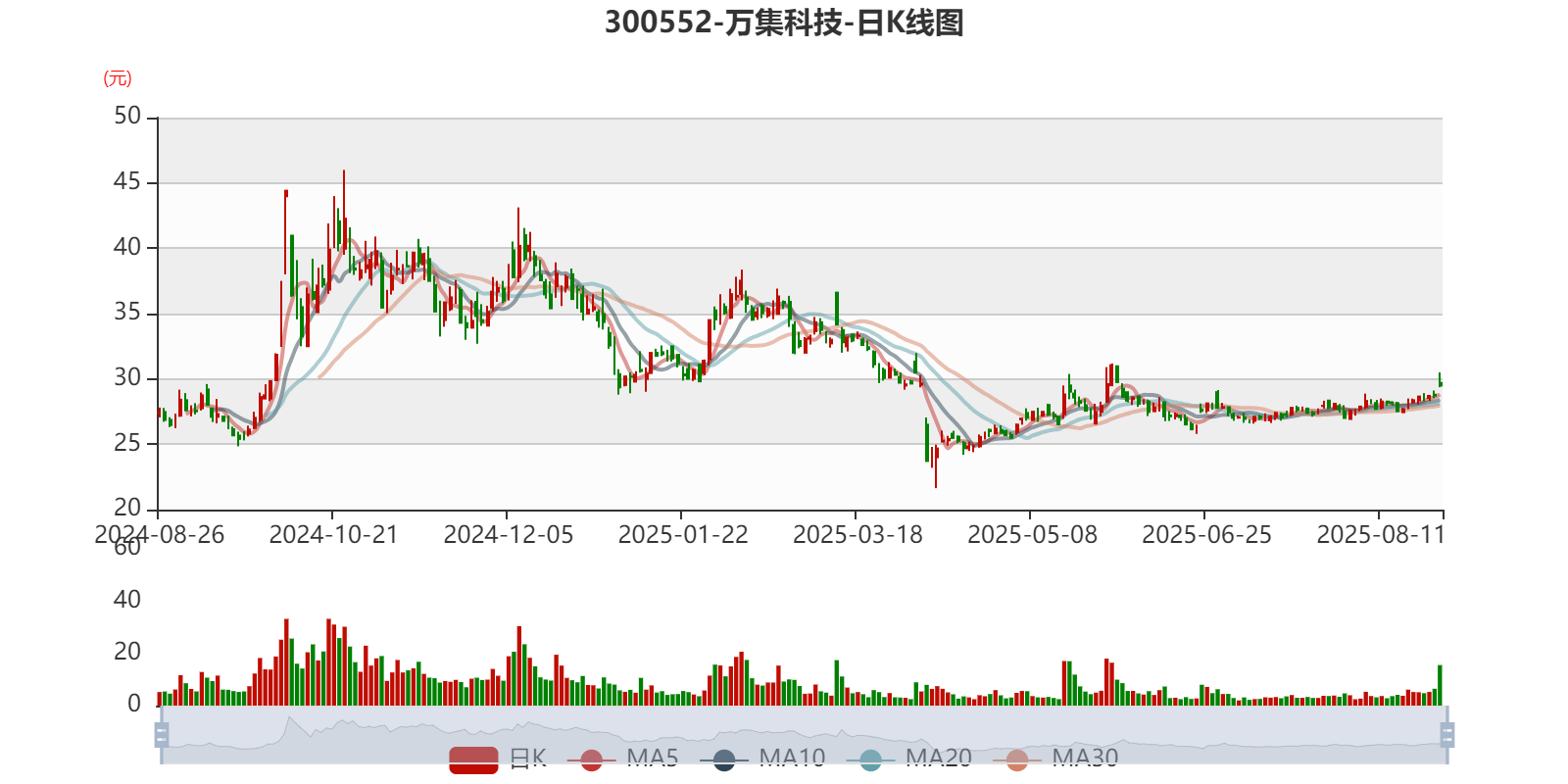1568x784 pixels.
Task: Click the (元) unit label
Action: (118, 78)
